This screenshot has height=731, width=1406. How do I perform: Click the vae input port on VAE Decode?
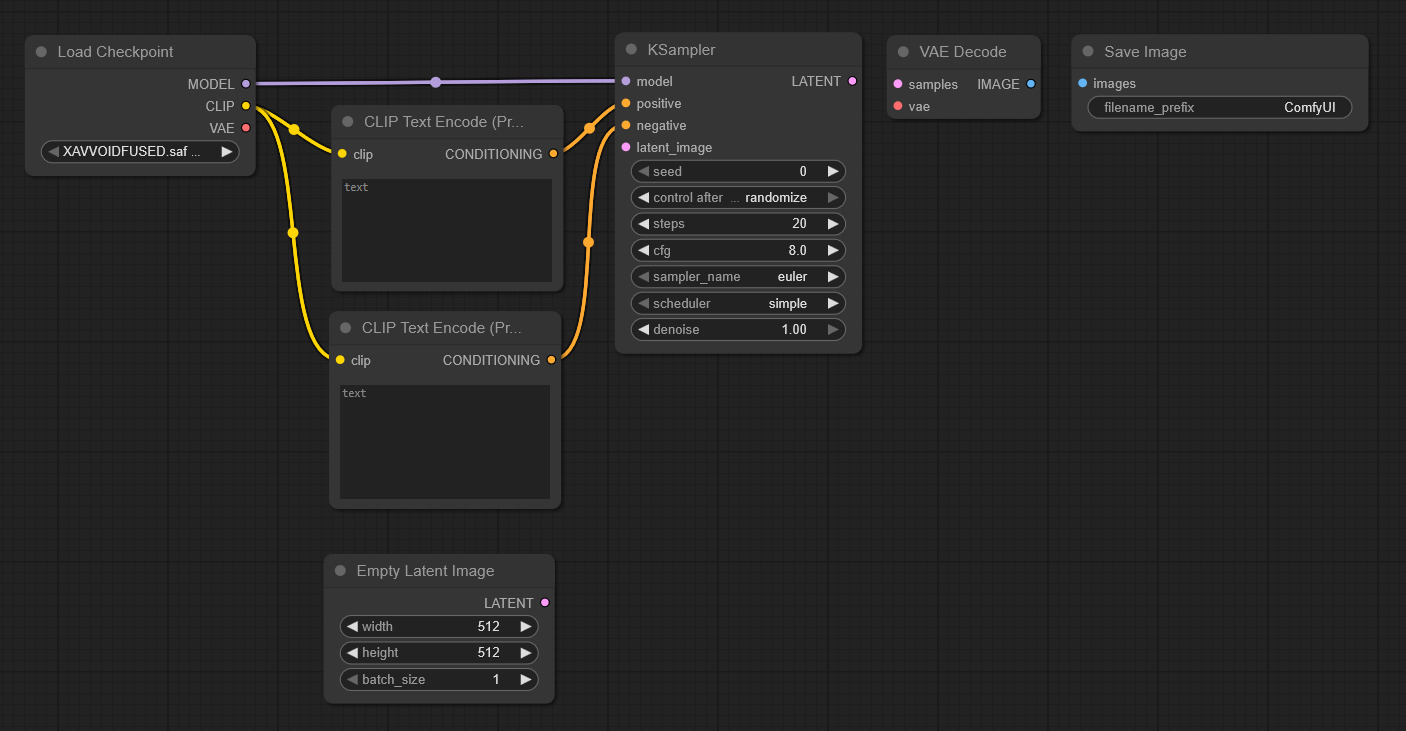pos(898,106)
